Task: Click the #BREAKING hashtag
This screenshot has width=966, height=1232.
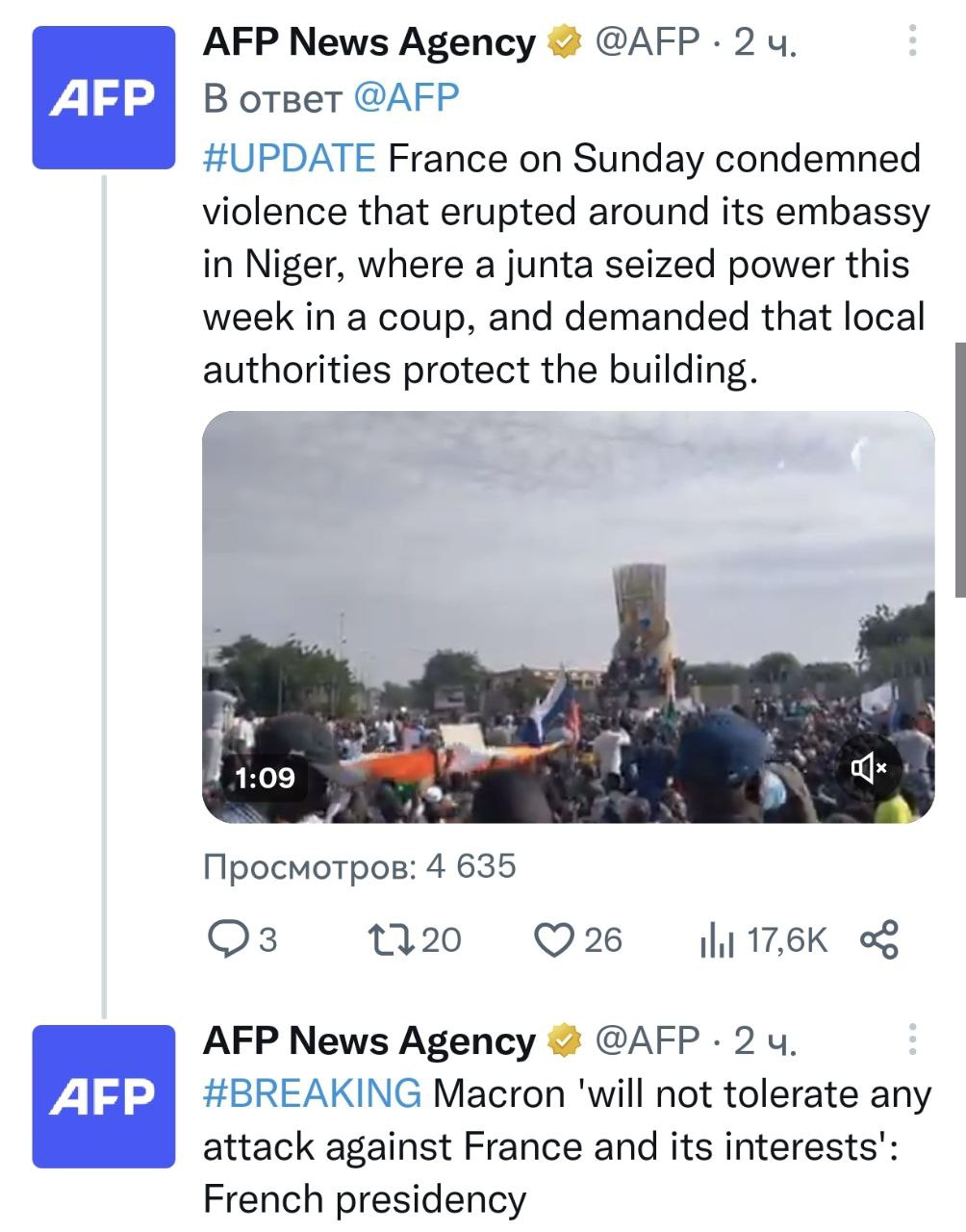Action: [x=313, y=1094]
